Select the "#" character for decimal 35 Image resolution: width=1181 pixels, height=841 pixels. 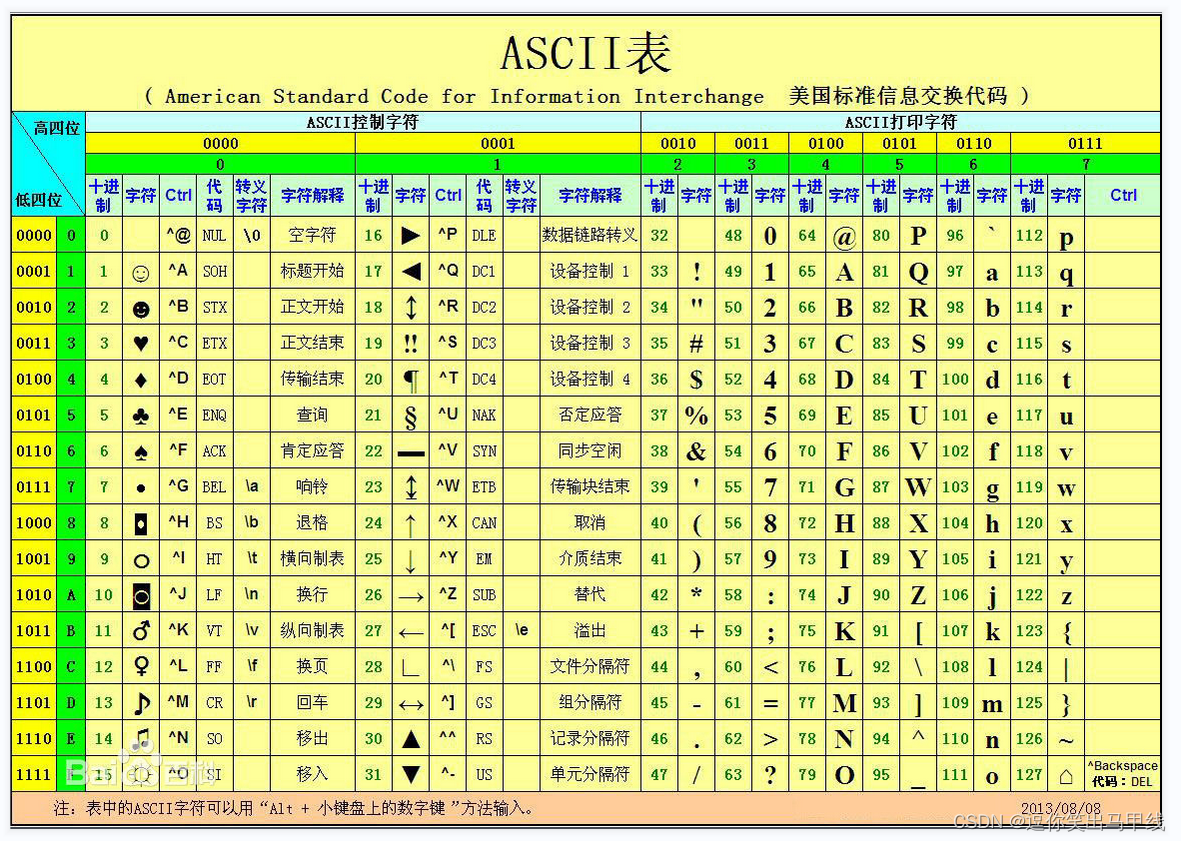[696, 344]
